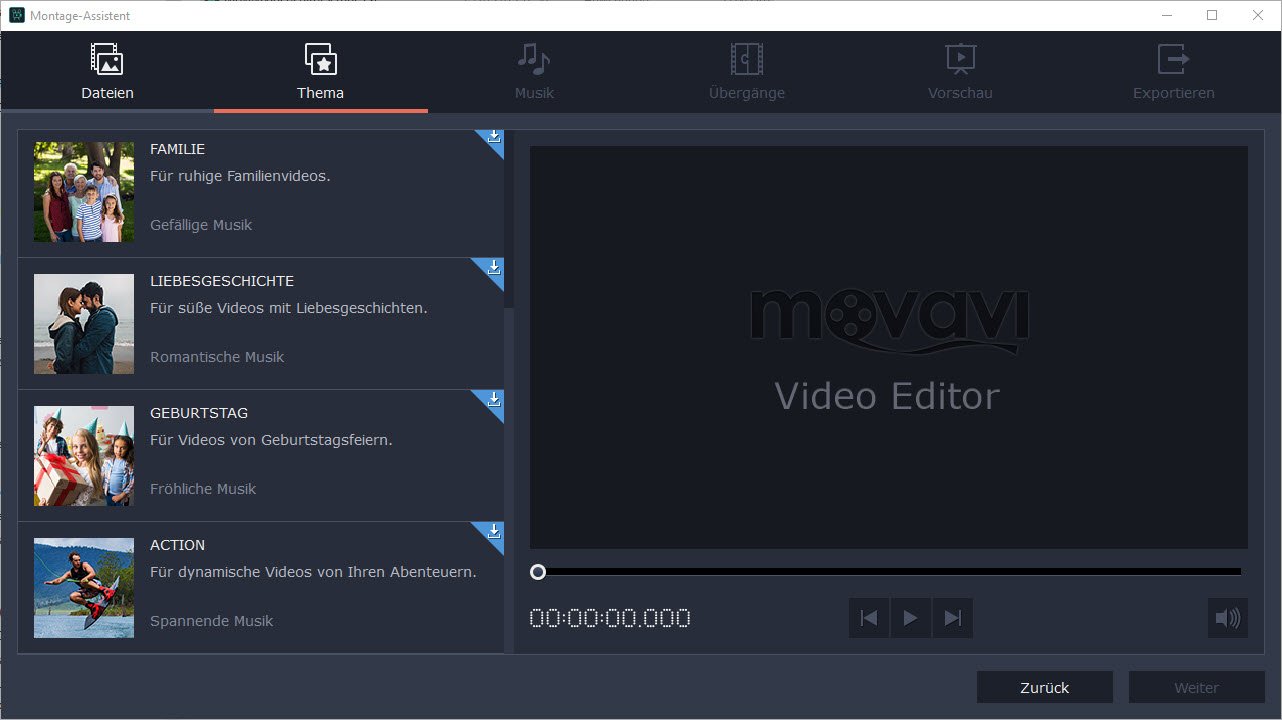
Task: Click the timecode display 00:00:00.000
Action: 610,618
